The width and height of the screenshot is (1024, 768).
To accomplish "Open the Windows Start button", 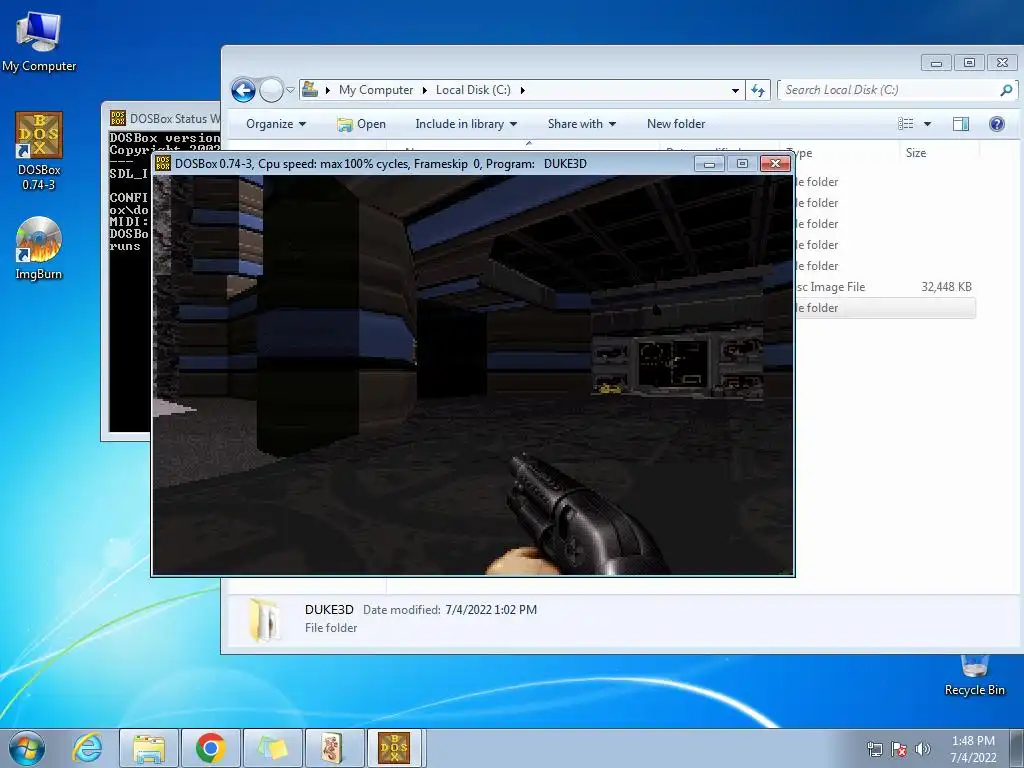I will tap(27, 748).
